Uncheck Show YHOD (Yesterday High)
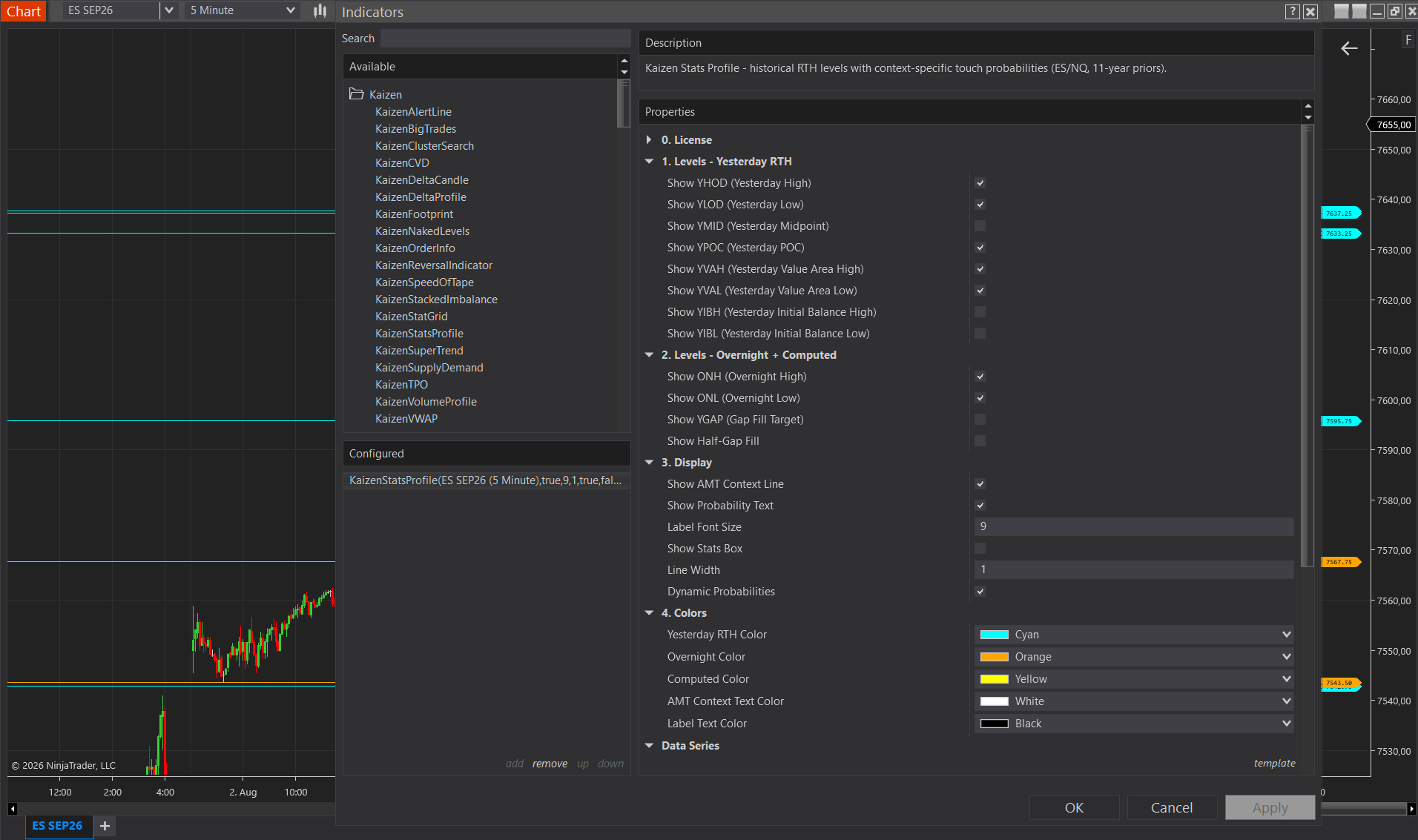Screen dimensions: 1418x840 [x=980, y=183]
